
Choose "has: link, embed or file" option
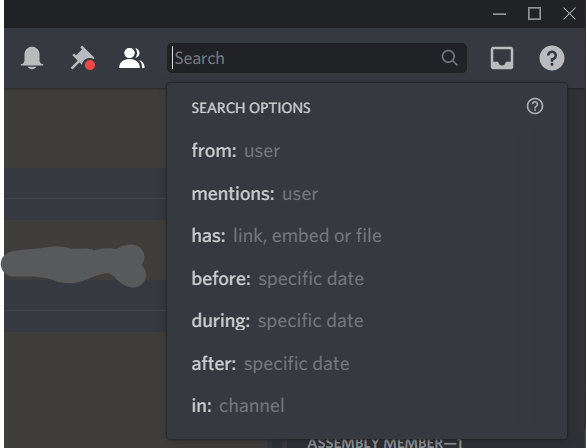pos(367,236)
